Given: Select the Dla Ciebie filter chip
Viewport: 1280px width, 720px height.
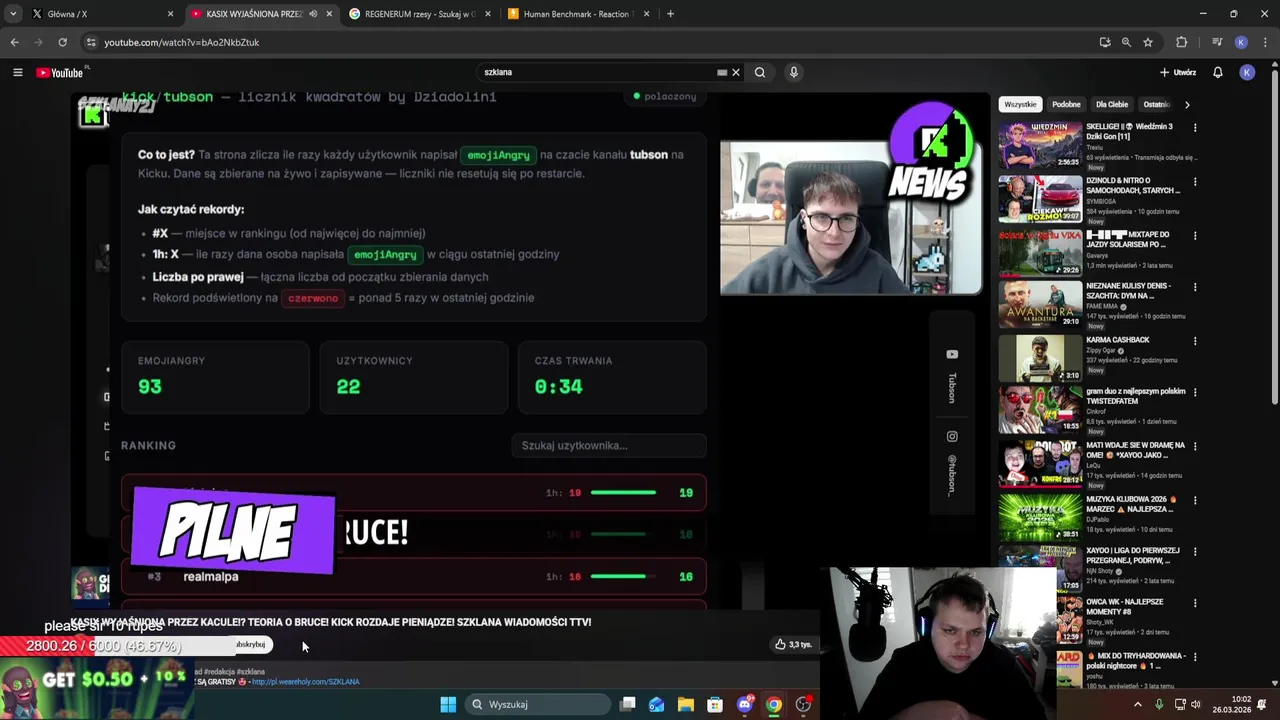Looking at the screenshot, I should point(1111,104).
